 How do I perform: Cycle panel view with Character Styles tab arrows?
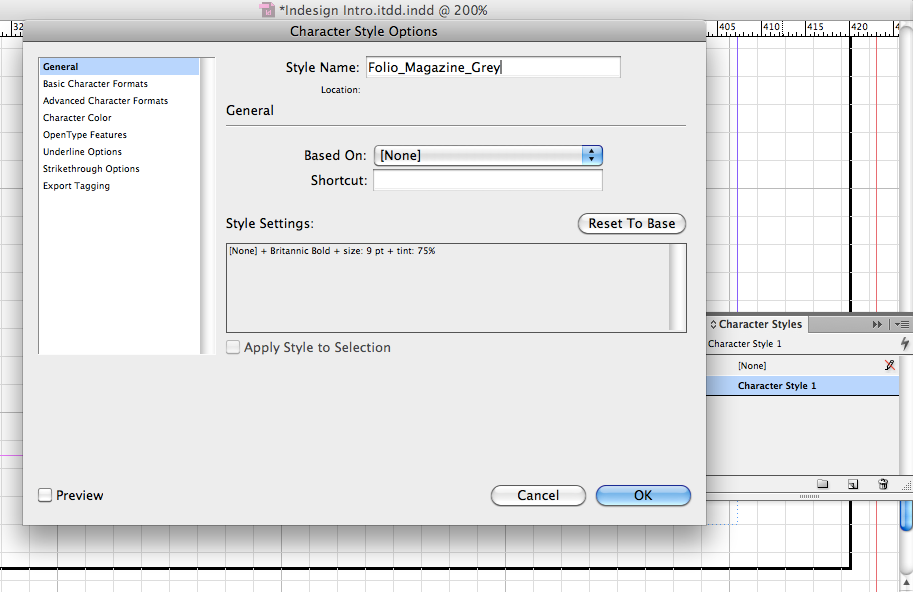tap(713, 324)
